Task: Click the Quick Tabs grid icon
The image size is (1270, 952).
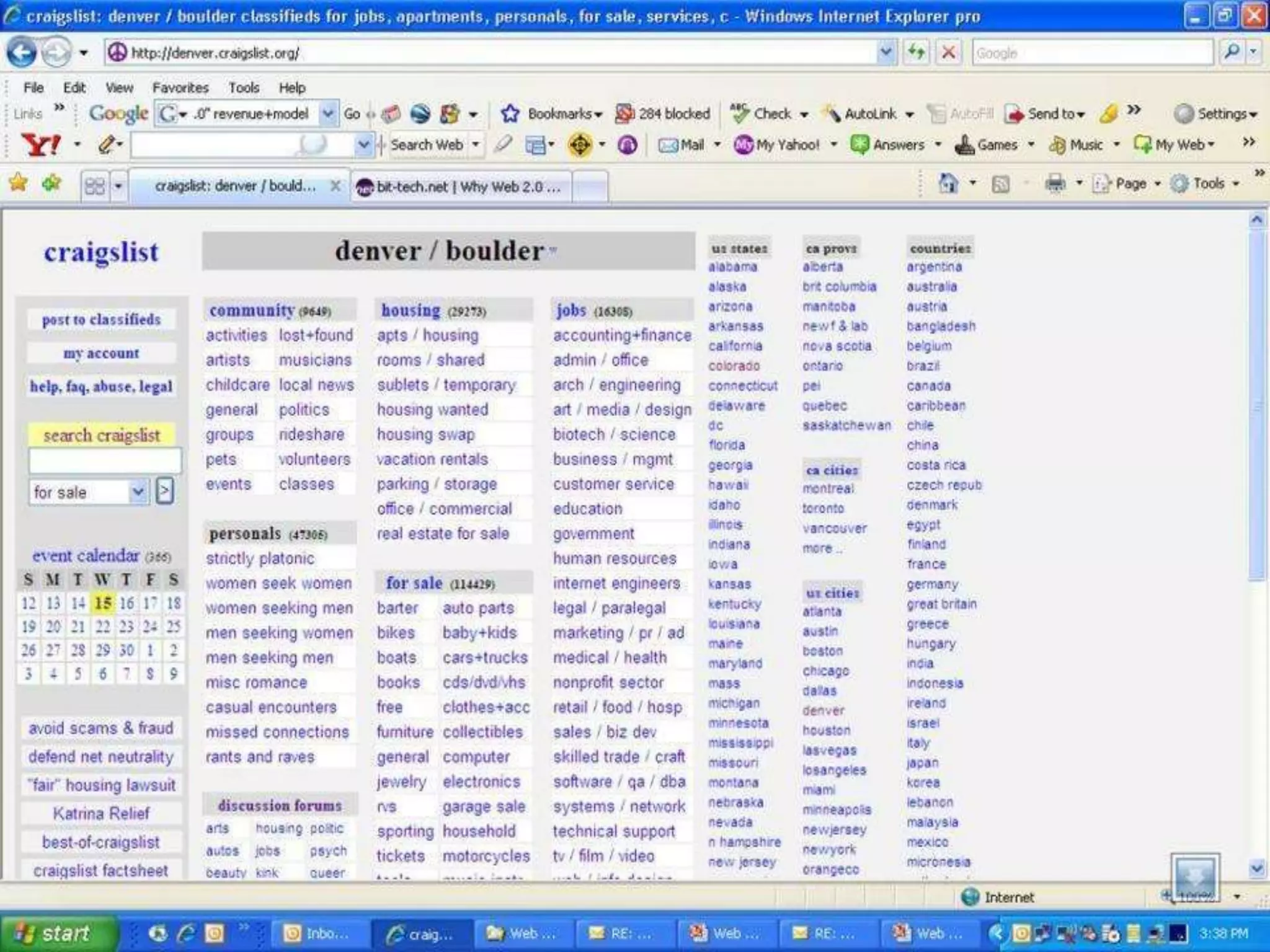Action: click(x=95, y=186)
